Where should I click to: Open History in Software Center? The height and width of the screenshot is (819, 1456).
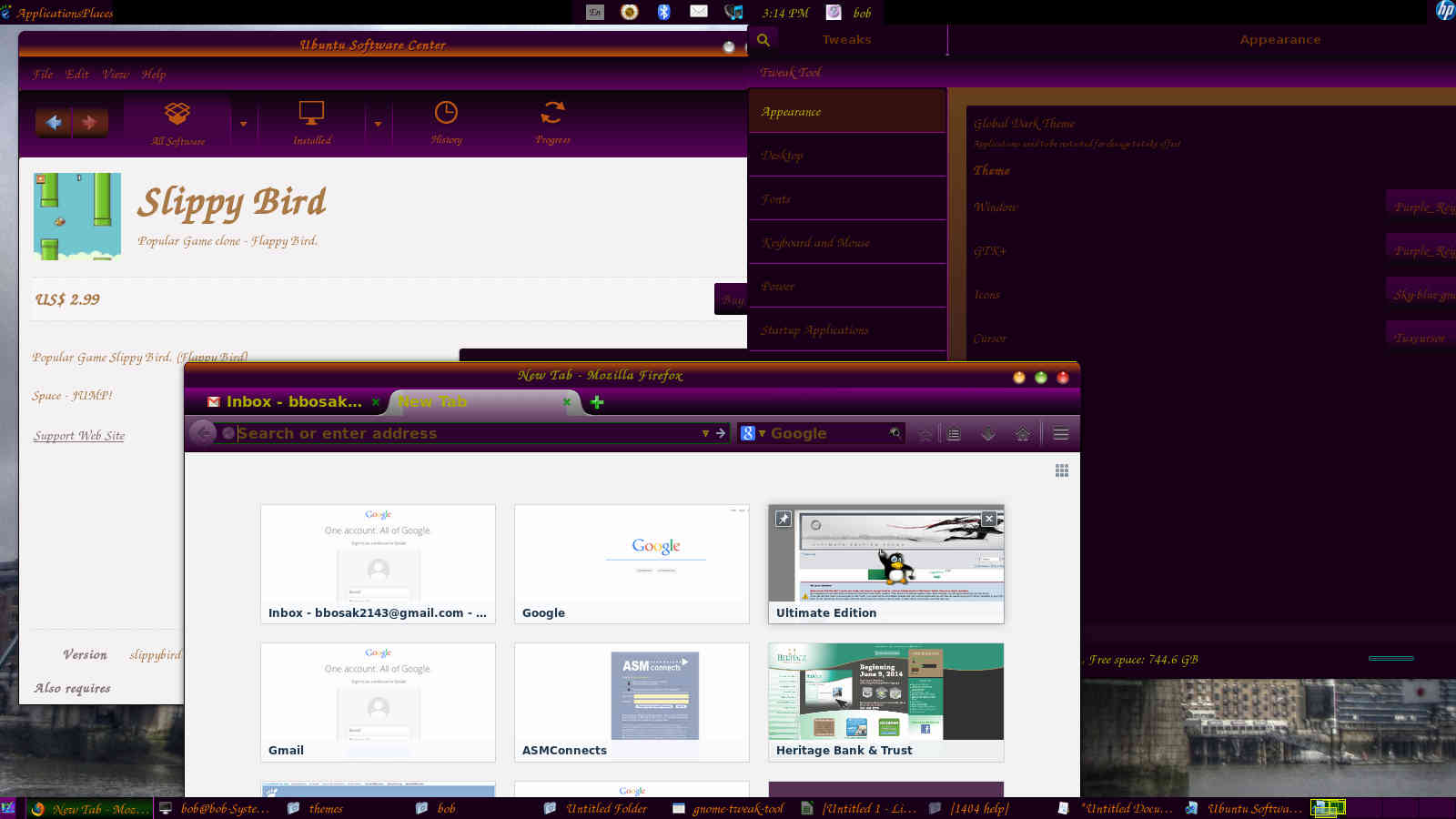pyautogui.click(x=446, y=123)
